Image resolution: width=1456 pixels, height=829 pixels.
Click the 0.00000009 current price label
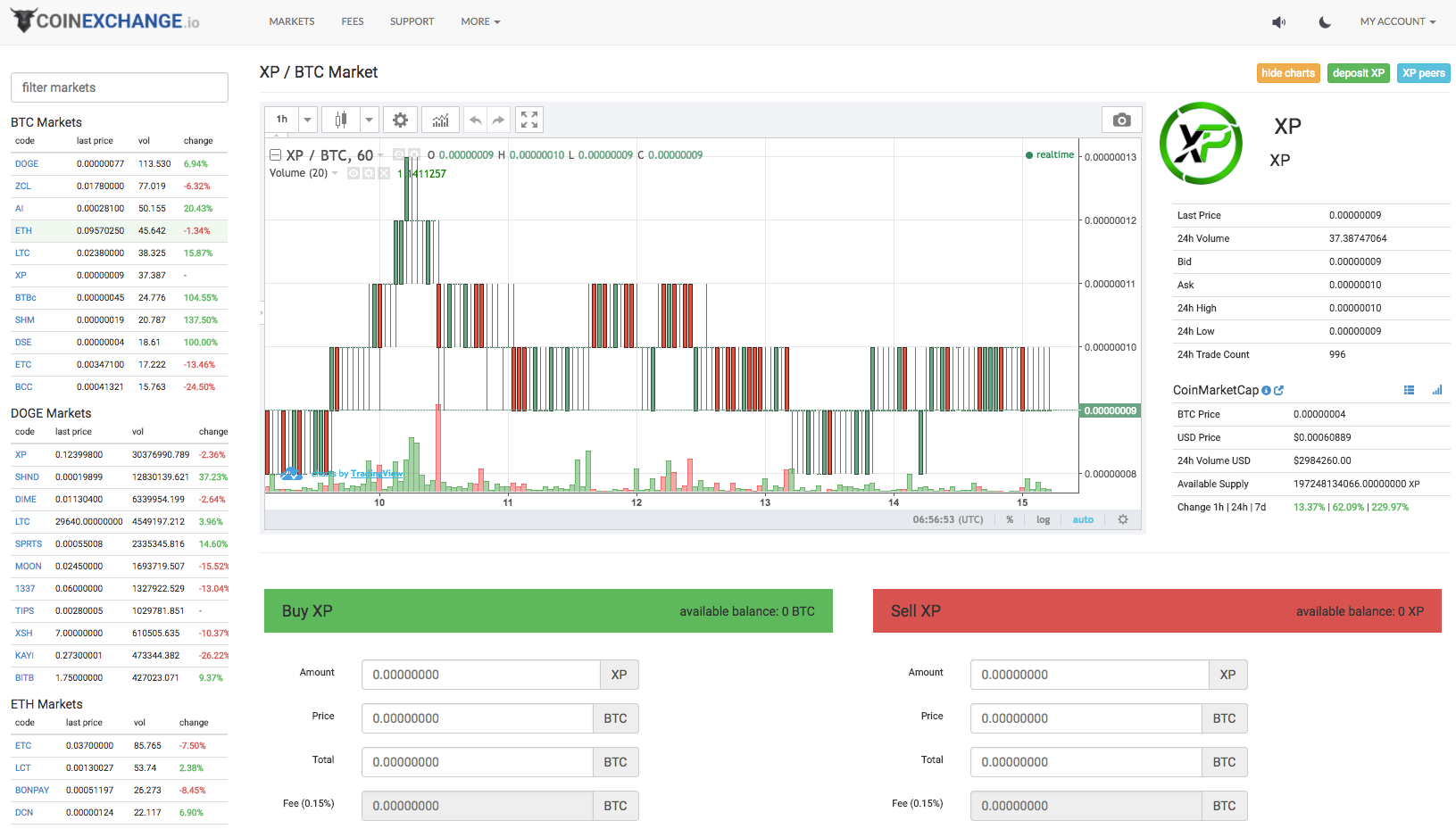coord(1110,410)
